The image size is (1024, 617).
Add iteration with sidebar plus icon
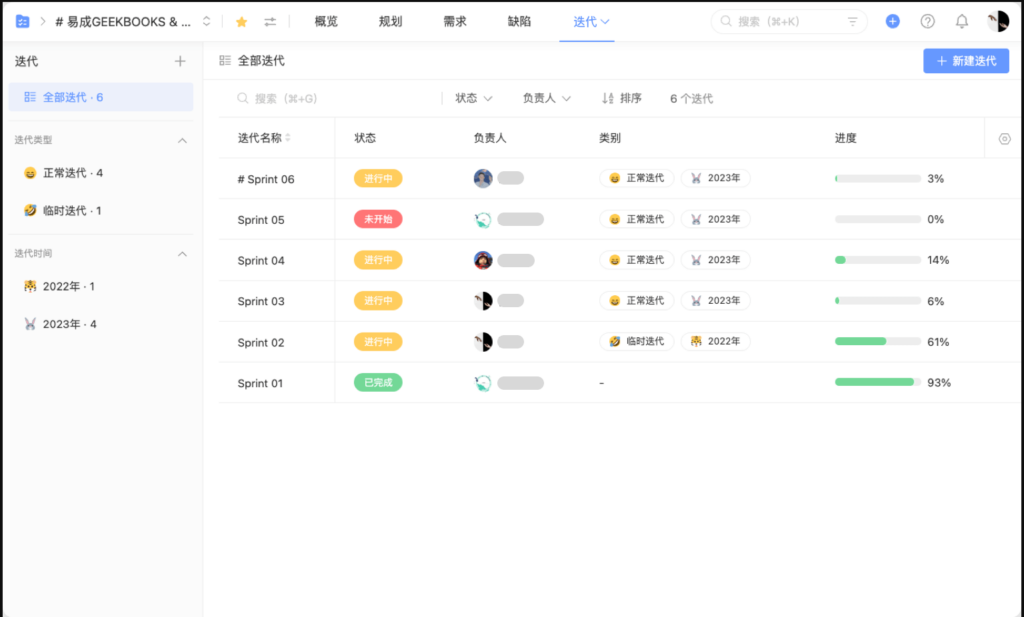click(x=180, y=61)
